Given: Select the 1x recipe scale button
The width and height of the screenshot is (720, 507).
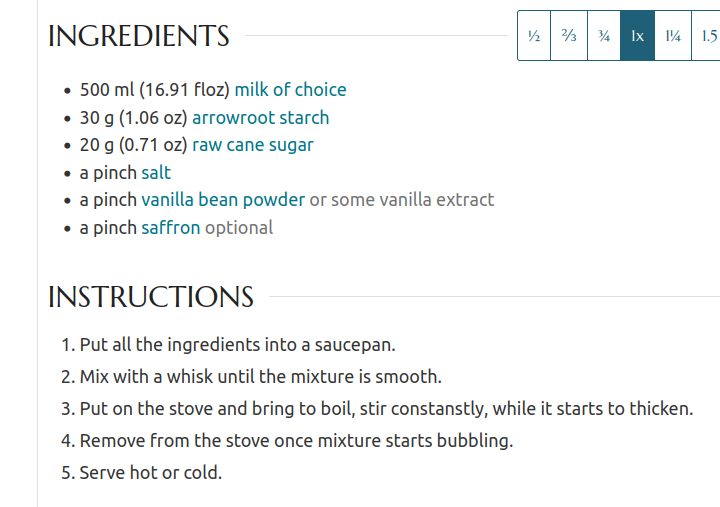Looking at the screenshot, I should click(638, 36).
